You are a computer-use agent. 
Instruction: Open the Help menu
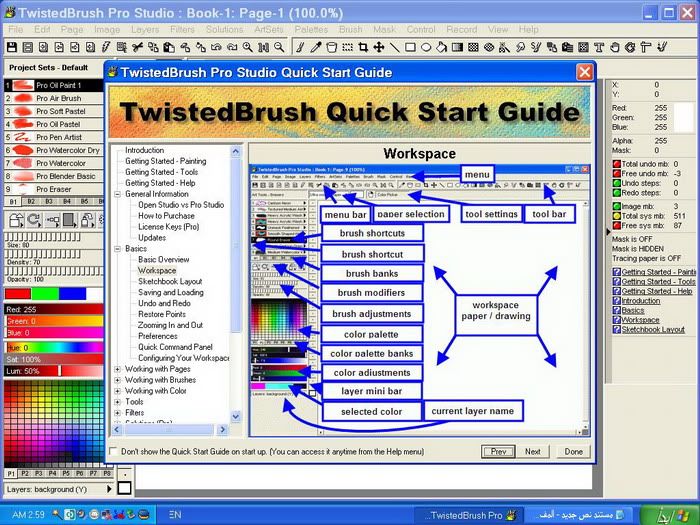528,29
